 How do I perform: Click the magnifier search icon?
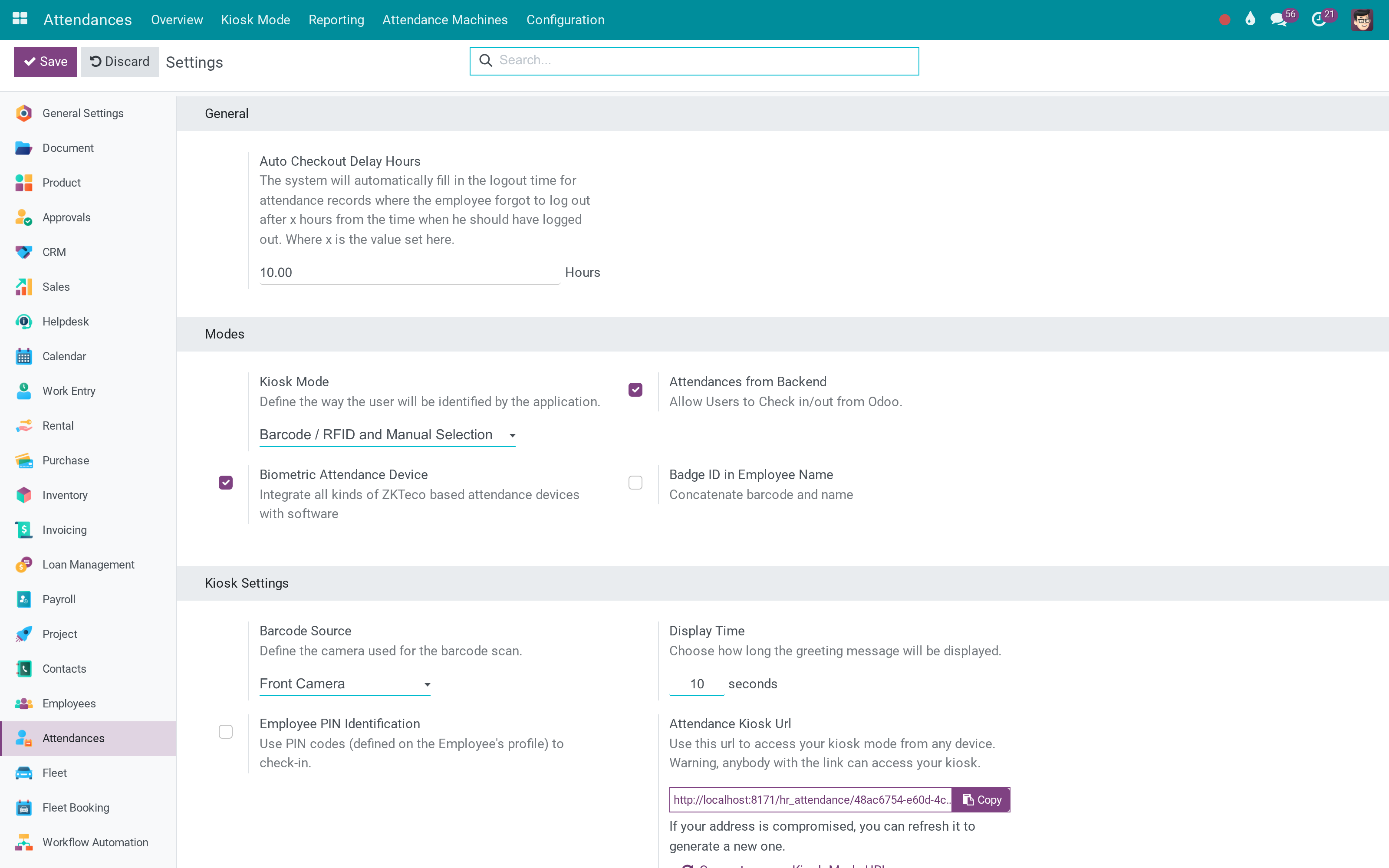coord(486,60)
